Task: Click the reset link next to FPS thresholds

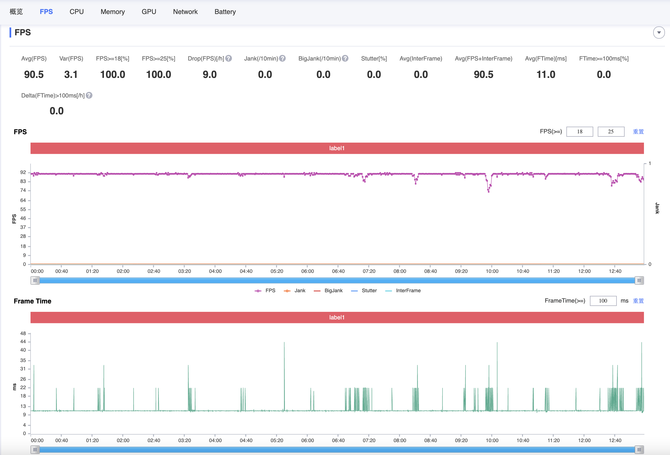Action: (x=638, y=132)
